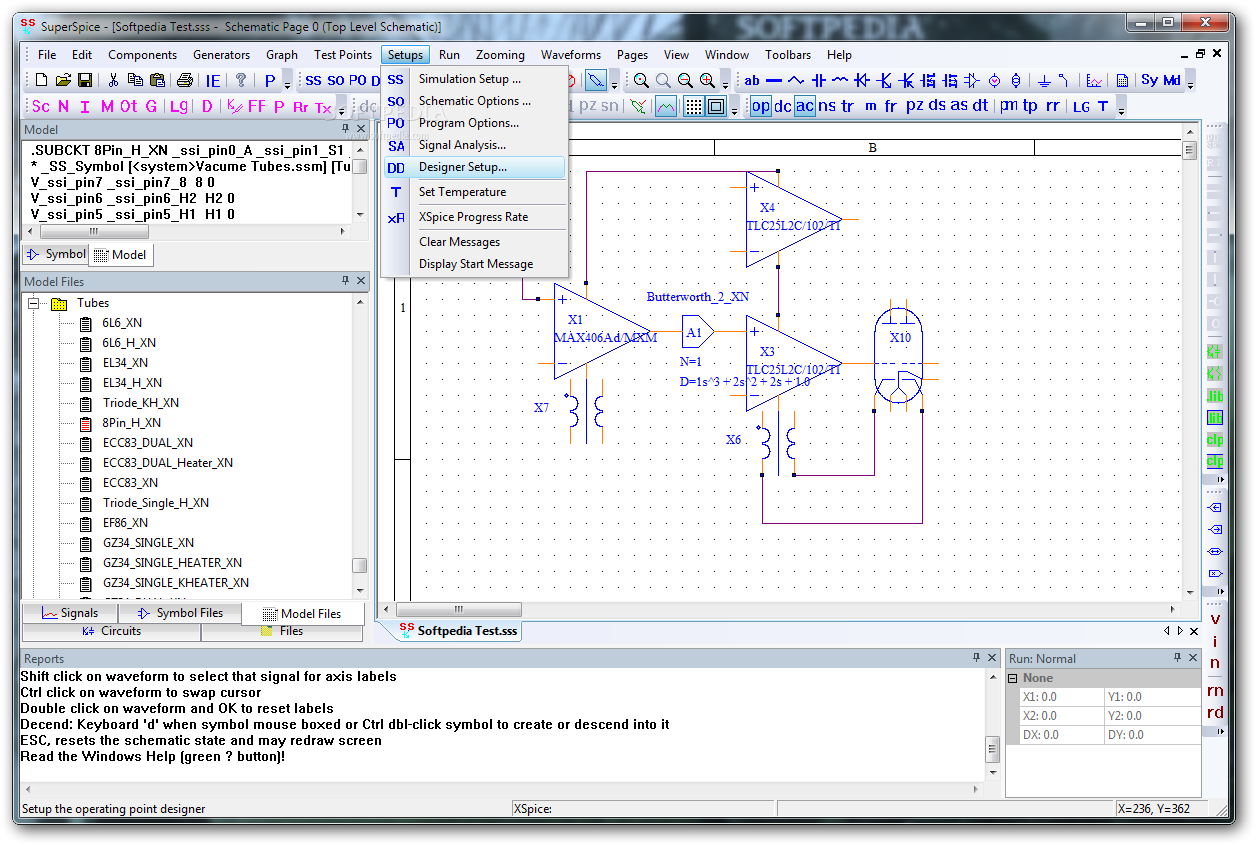The image size is (1256, 845).
Task: Pin the Reports panel
Action: 977,658
